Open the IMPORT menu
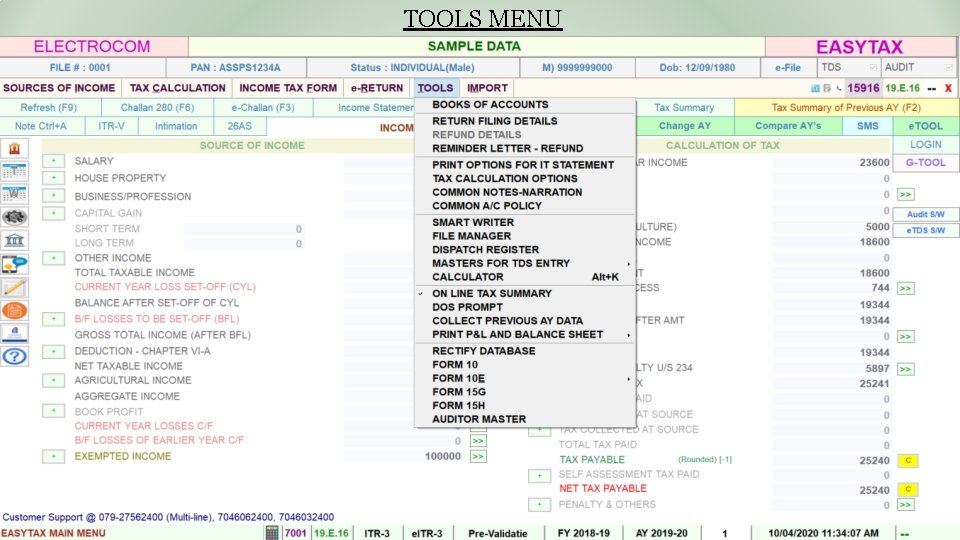 click(487, 88)
